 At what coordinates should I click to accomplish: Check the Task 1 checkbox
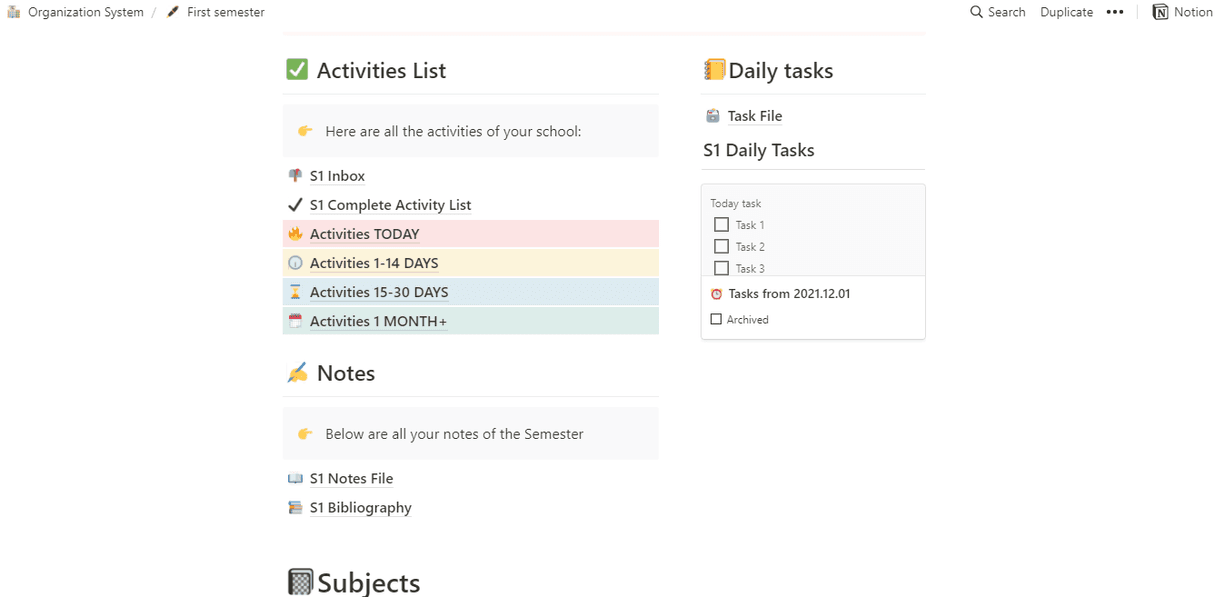click(x=722, y=224)
